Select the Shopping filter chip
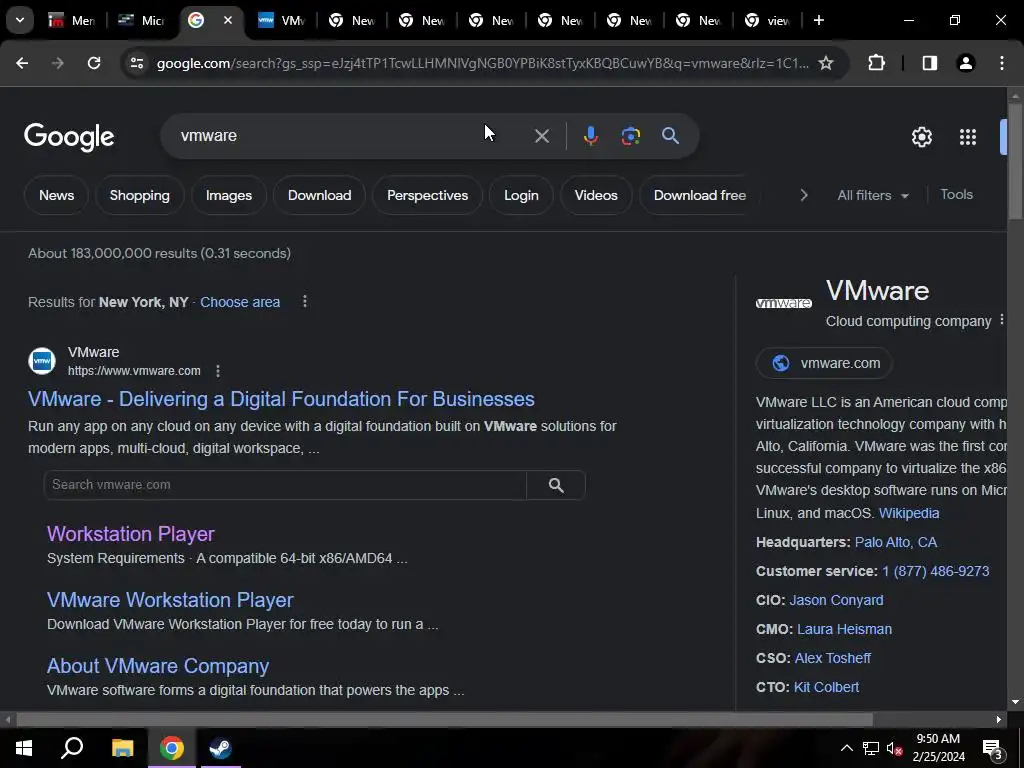Screen dimensions: 1024x768 pyautogui.click(x=140, y=195)
